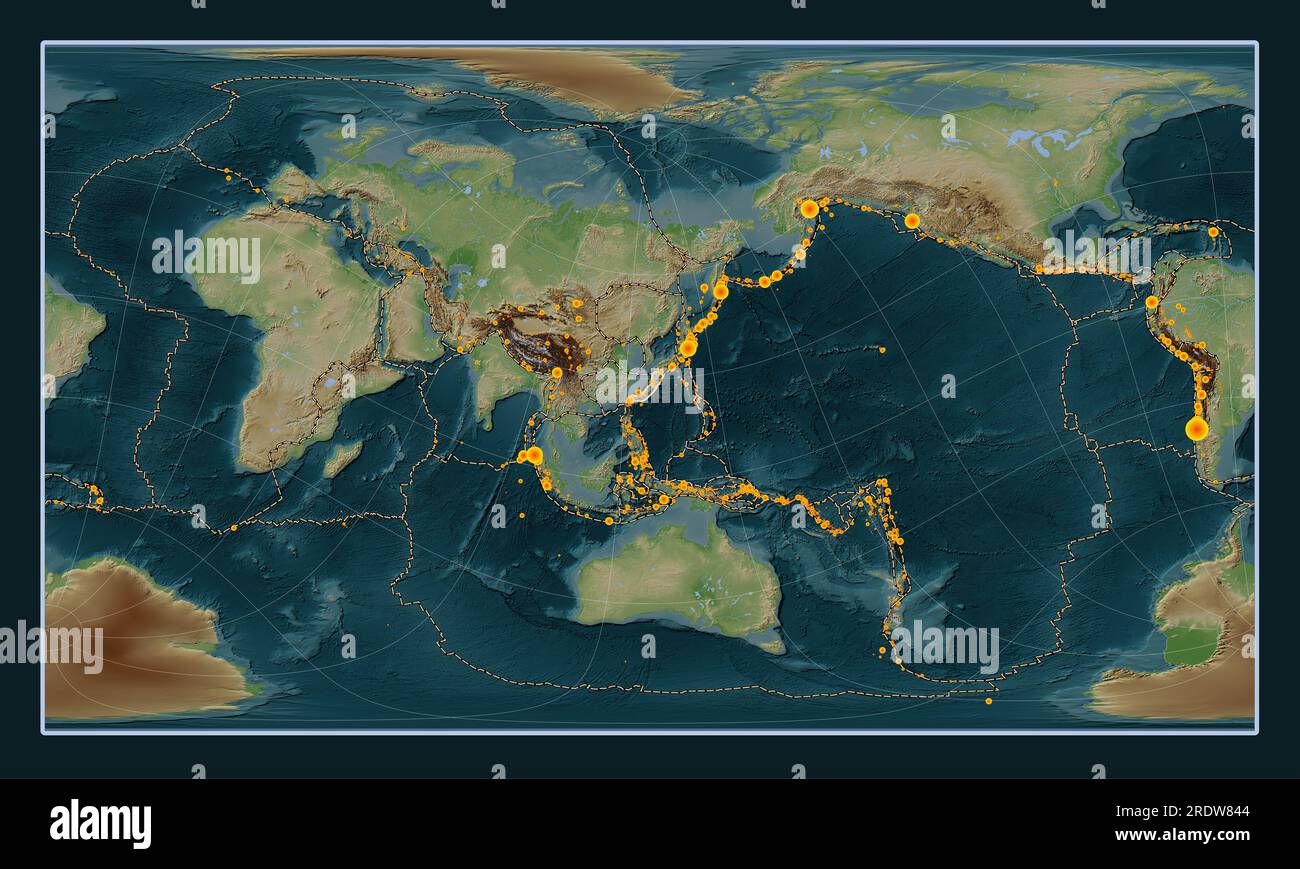Click the earthquake marker in the Lesser Antilles

(1213, 231)
